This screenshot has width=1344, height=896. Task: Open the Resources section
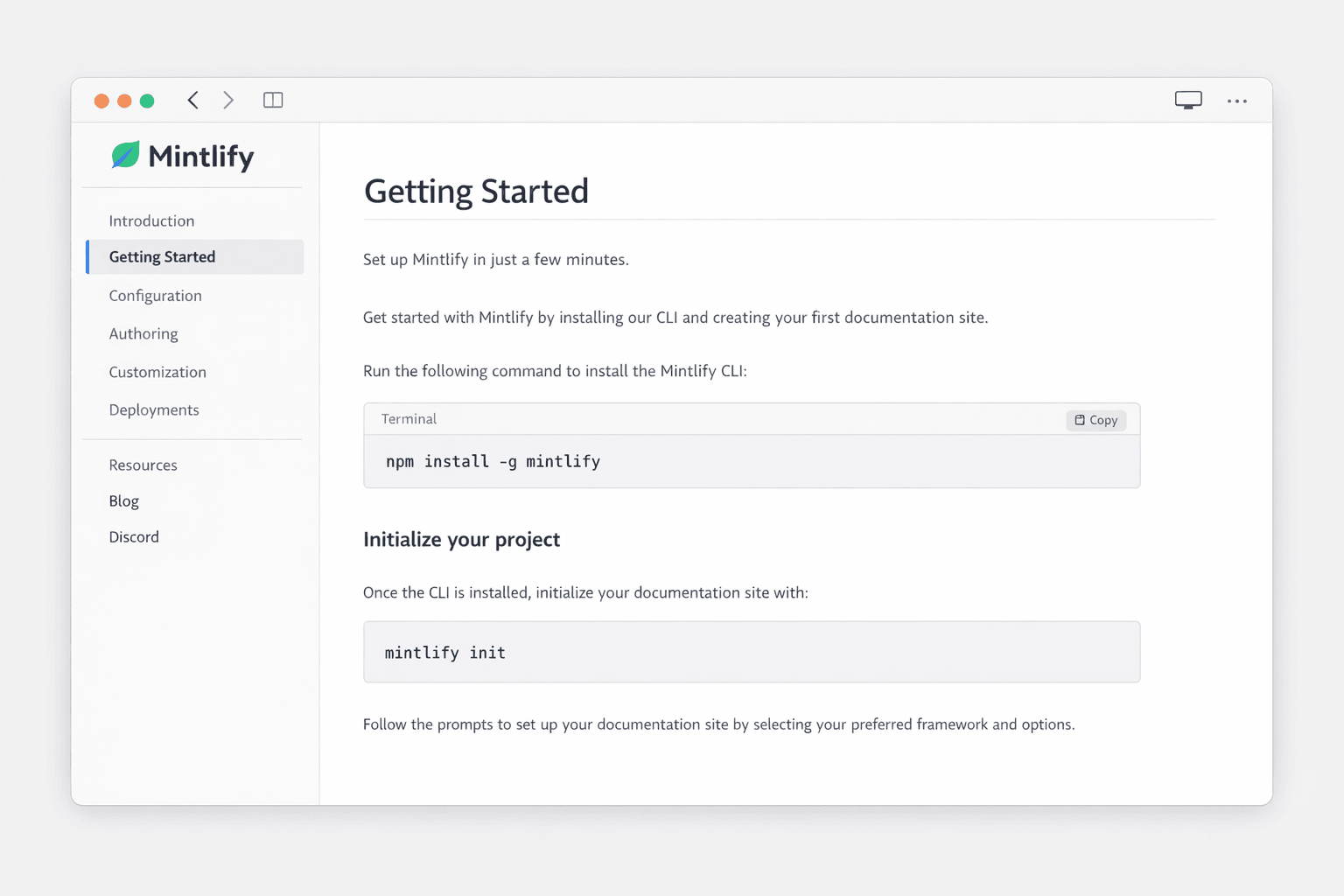143,465
